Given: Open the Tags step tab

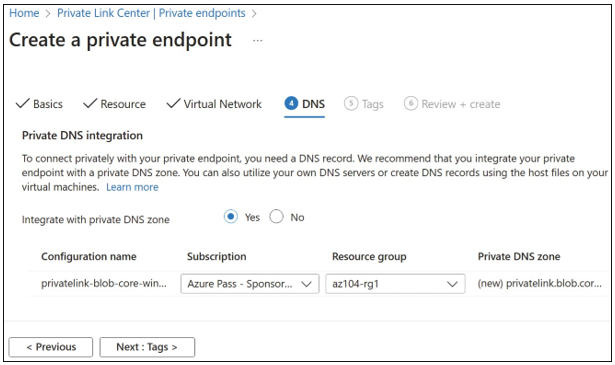Looking at the screenshot, I should point(364,104).
